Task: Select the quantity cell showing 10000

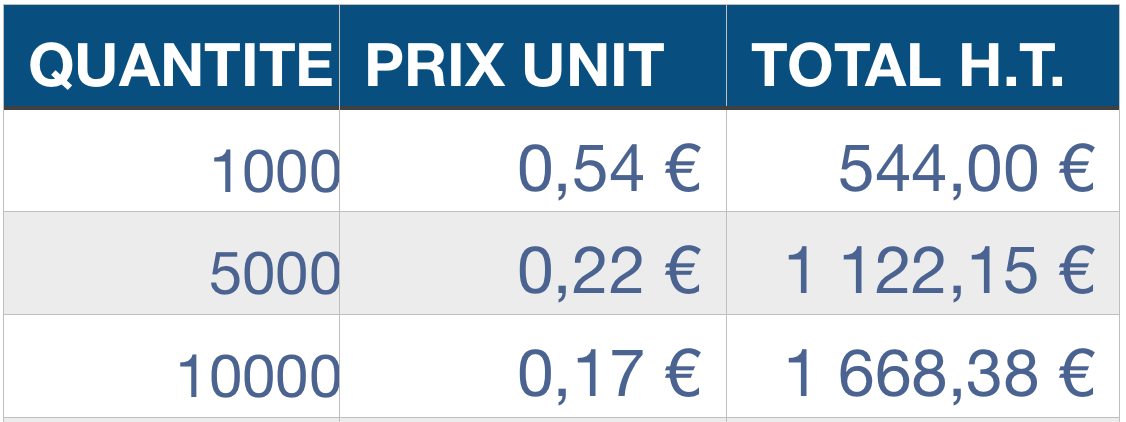Action: point(259,377)
